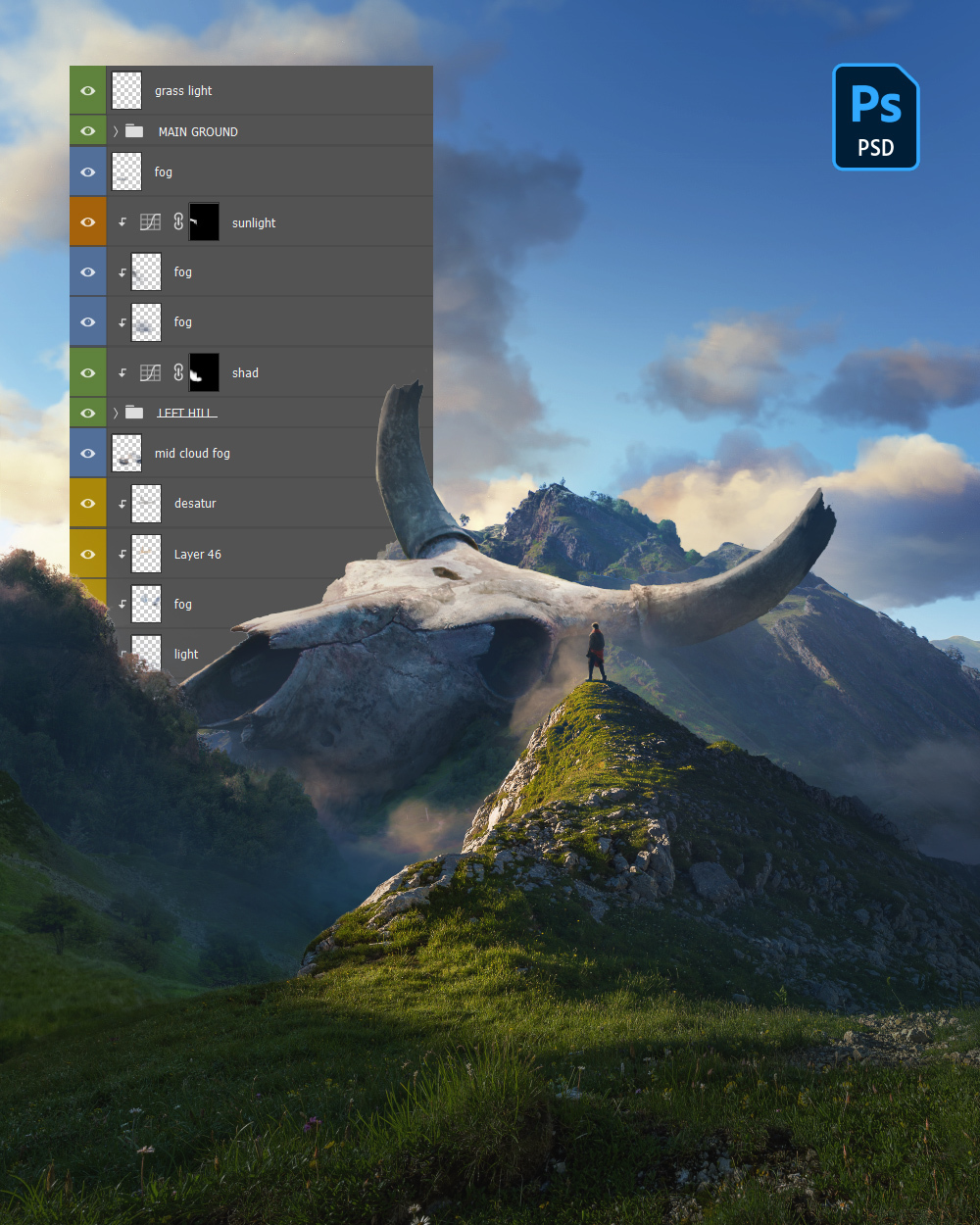Click the MAIN GROUND group folder icon
This screenshot has width=980, height=1225.
(x=134, y=131)
